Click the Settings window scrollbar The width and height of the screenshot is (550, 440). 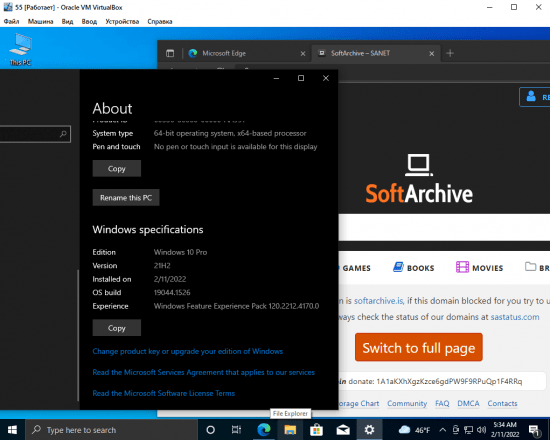(x=78, y=335)
